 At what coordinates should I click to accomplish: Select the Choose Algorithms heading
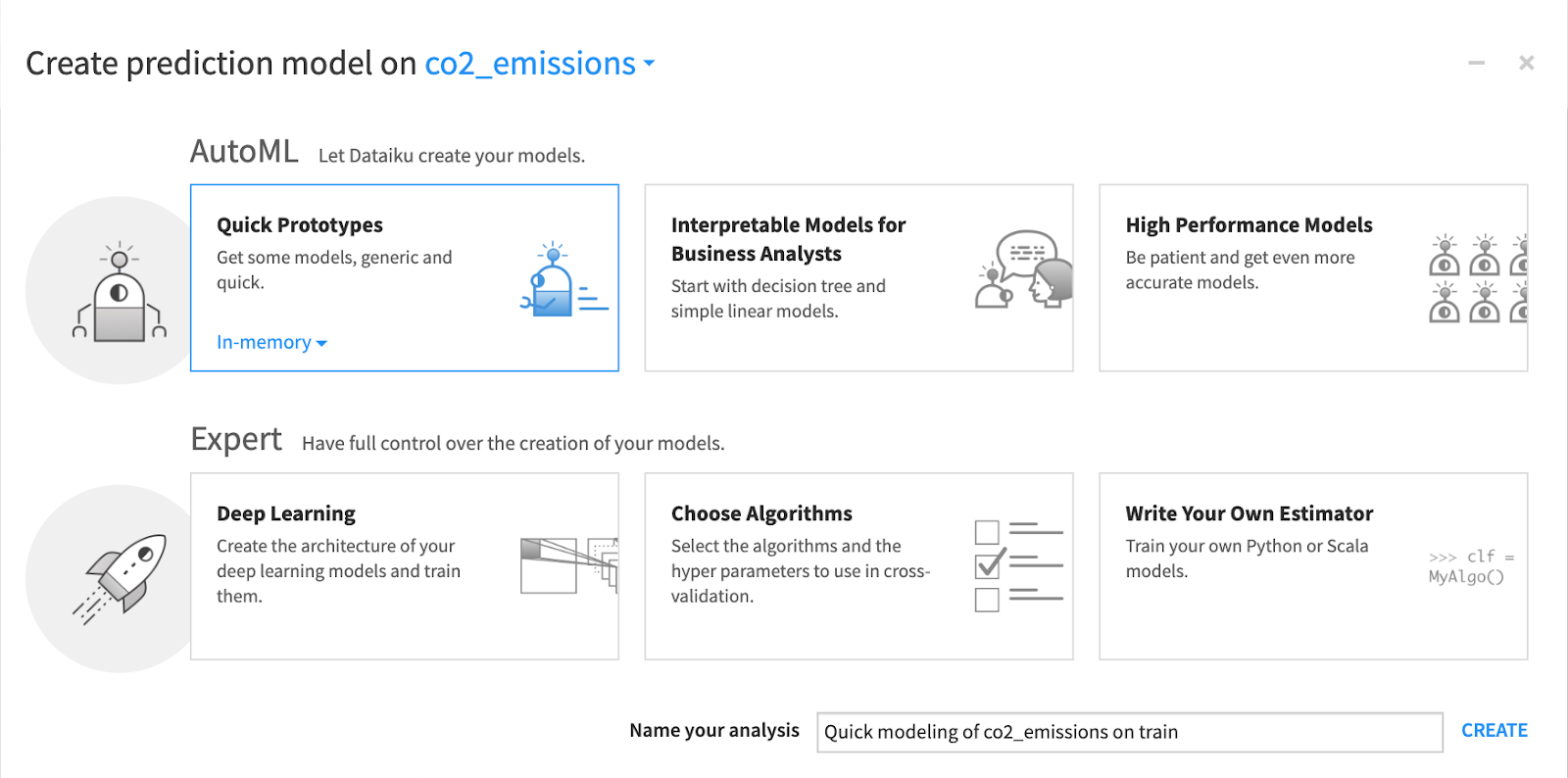(761, 513)
